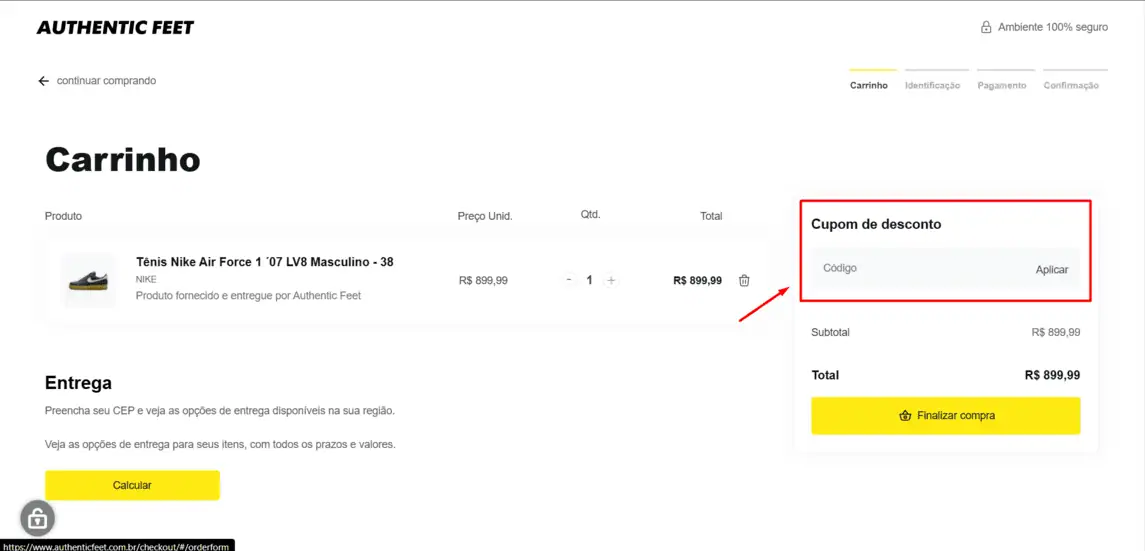Click Aplicar to apply the coupon
Viewport: 1145px width, 551px height.
click(1052, 269)
